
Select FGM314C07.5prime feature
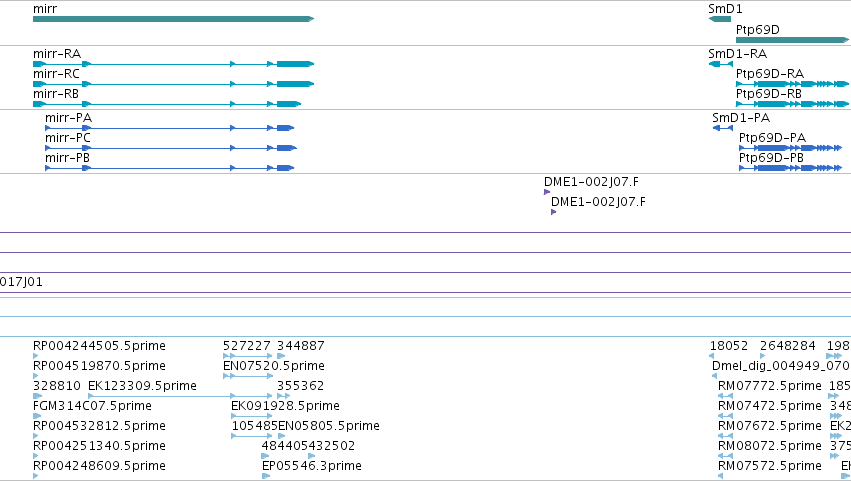coord(92,406)
